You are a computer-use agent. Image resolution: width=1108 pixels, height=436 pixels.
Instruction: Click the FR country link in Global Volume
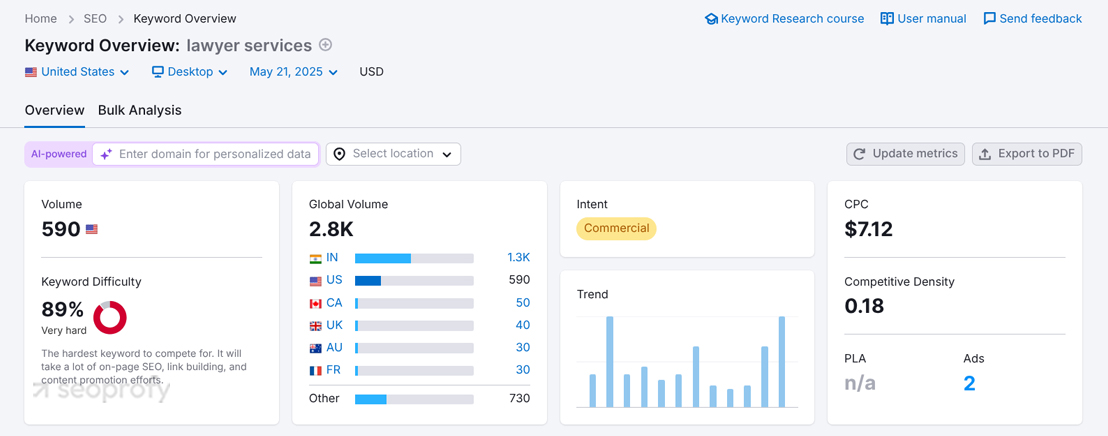tap(334, 370)
